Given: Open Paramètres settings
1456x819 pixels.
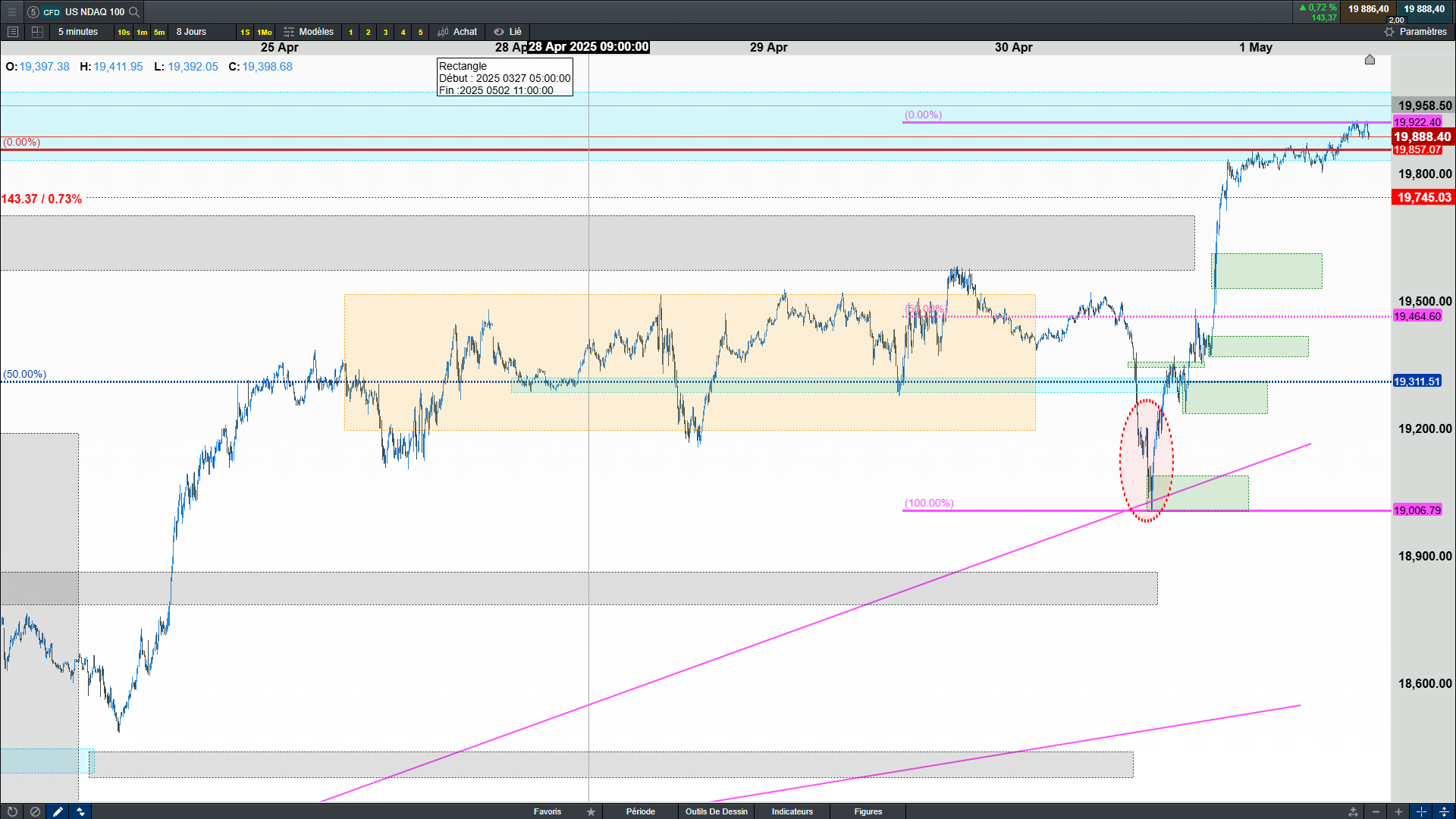Looking at the screenshot, I should 1415,32.
